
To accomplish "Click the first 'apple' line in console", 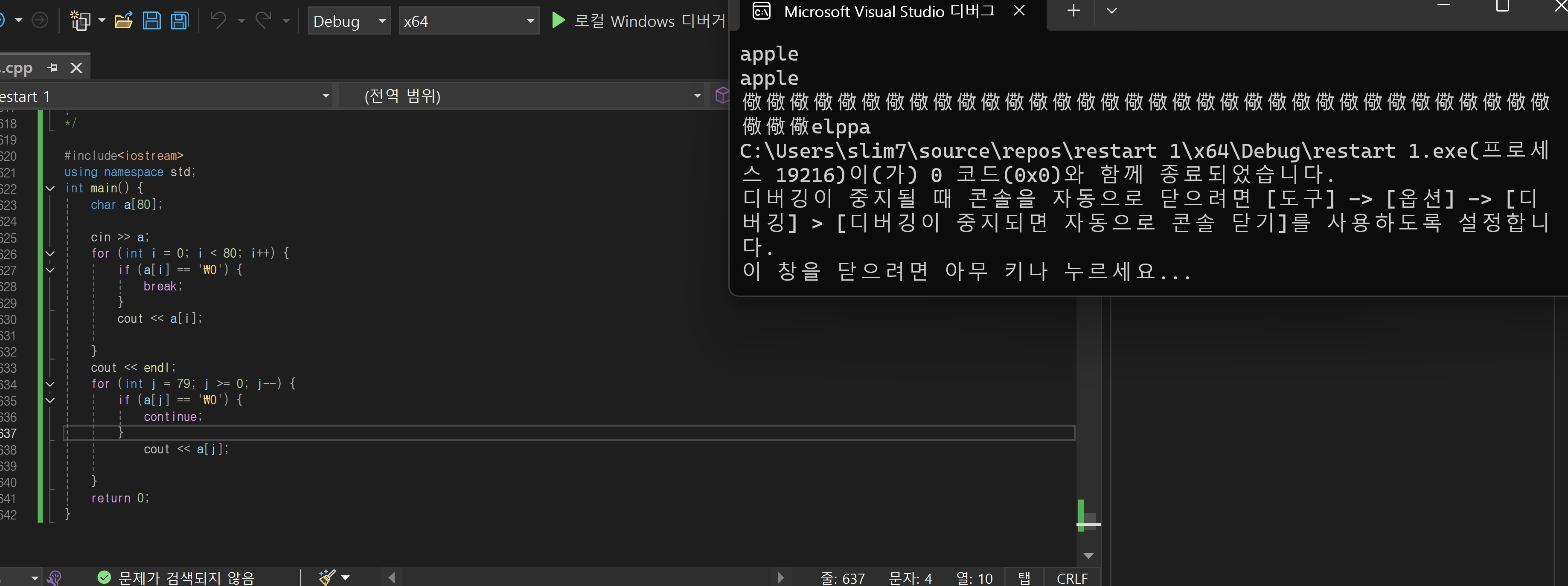I will coord(769,54).
